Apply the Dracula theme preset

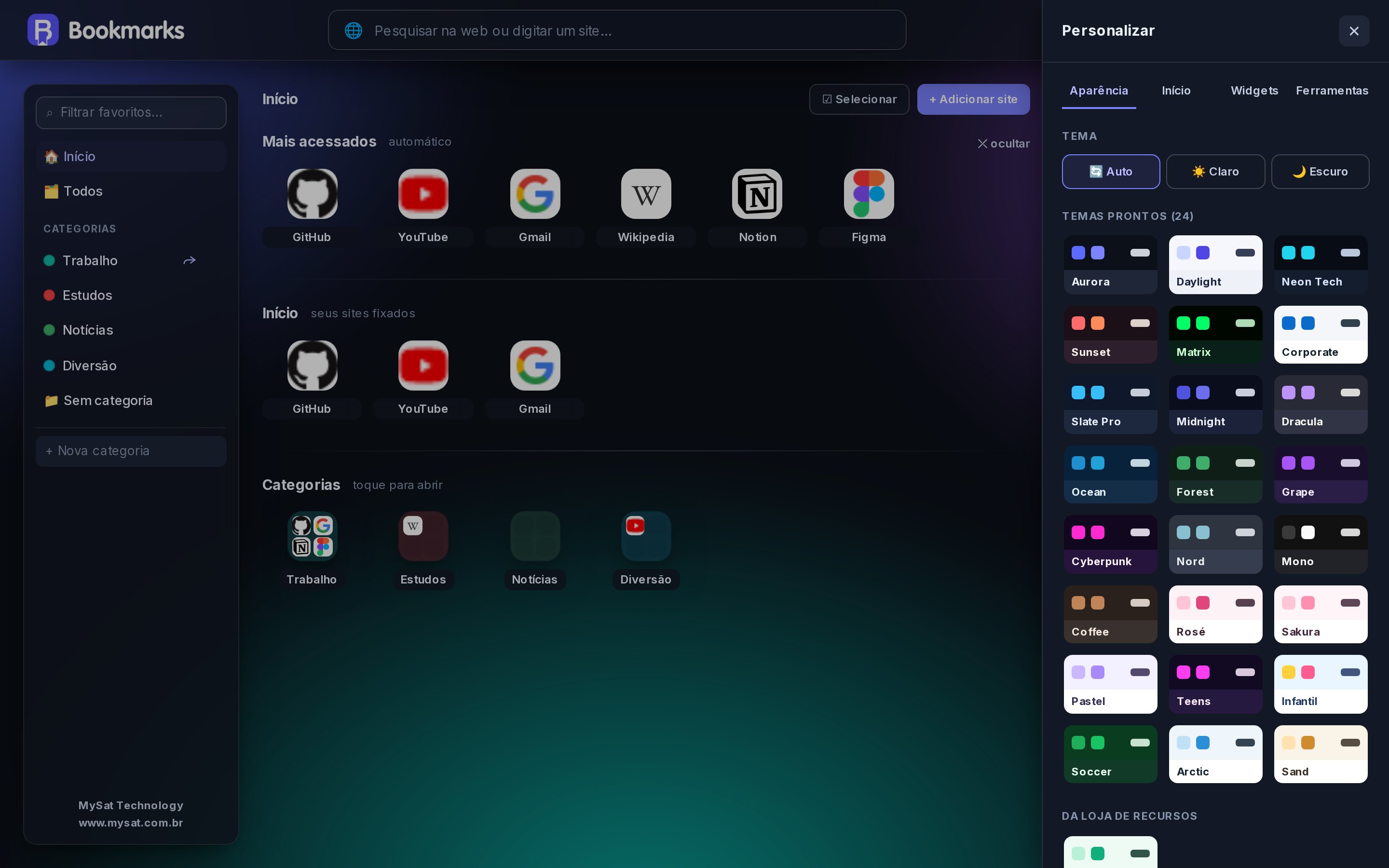point(1321,405)
